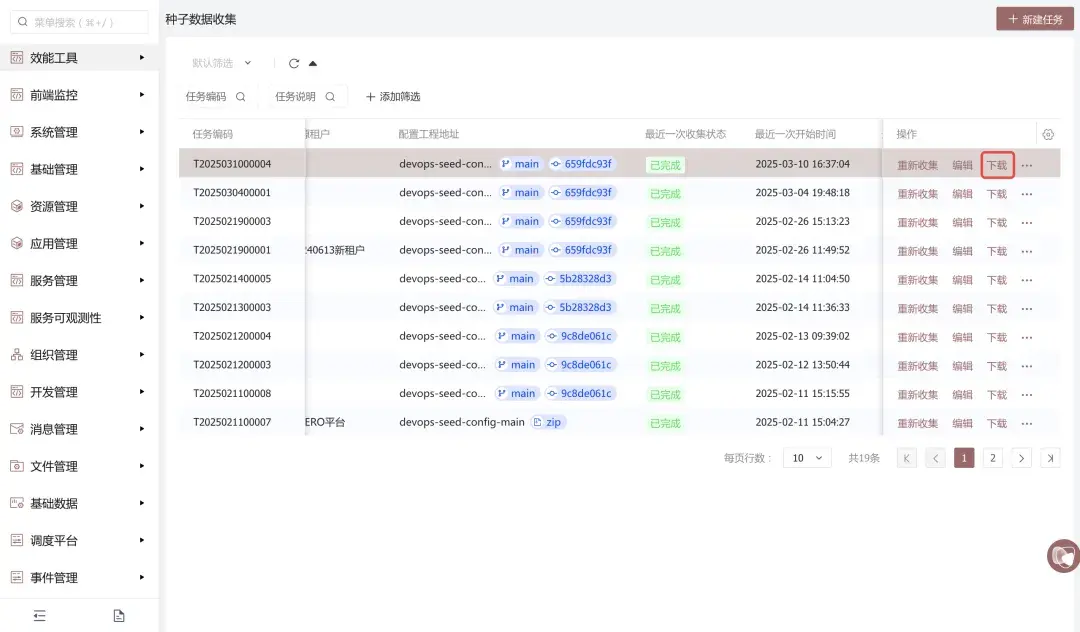
Task: Open the 默认筛选 filter dropdown
Action: pyautogui.click(x=222, y=63)
